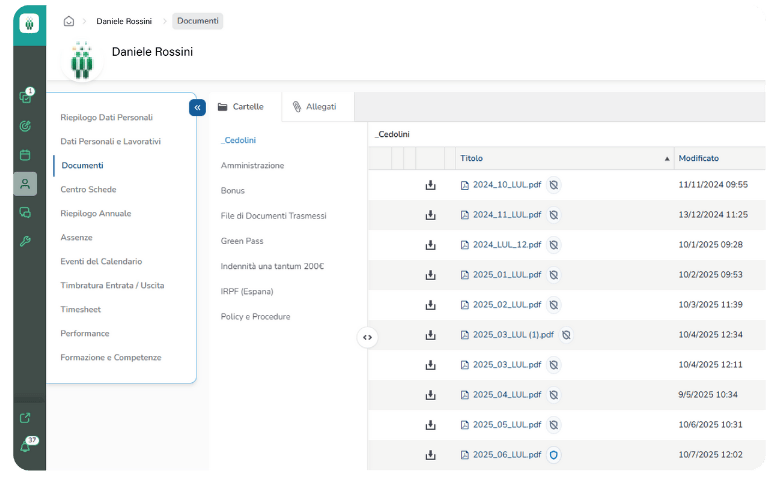Click the shield icon next to 2025_06_LUL.pdf
The height and width of the screenshot is (480, 780).
point(554,455)
